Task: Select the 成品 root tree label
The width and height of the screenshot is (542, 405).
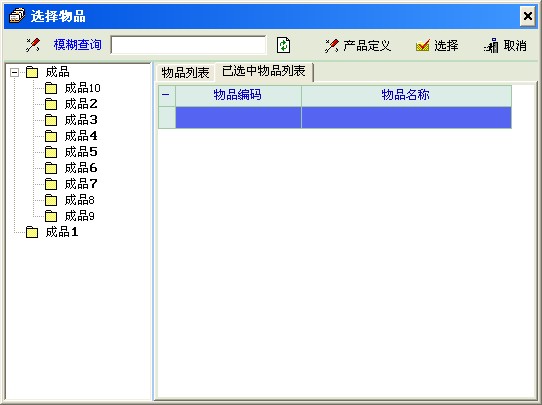Action: click(57, 72)
